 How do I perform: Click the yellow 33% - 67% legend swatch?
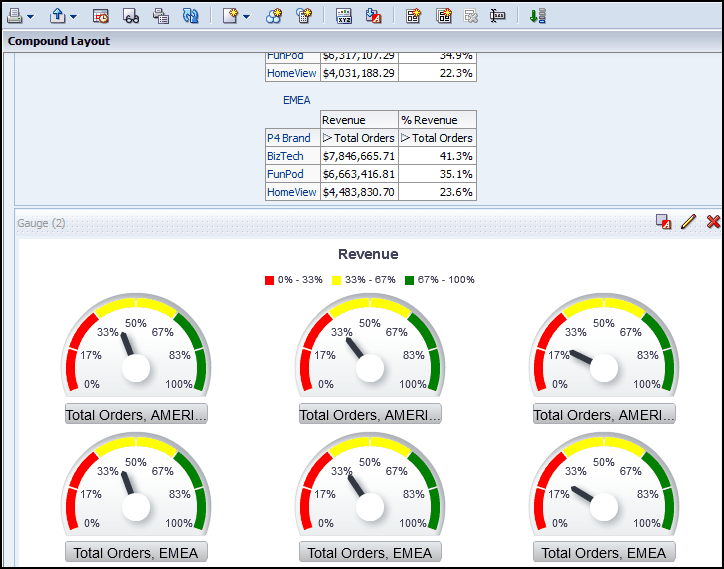(x=336, y=280)
